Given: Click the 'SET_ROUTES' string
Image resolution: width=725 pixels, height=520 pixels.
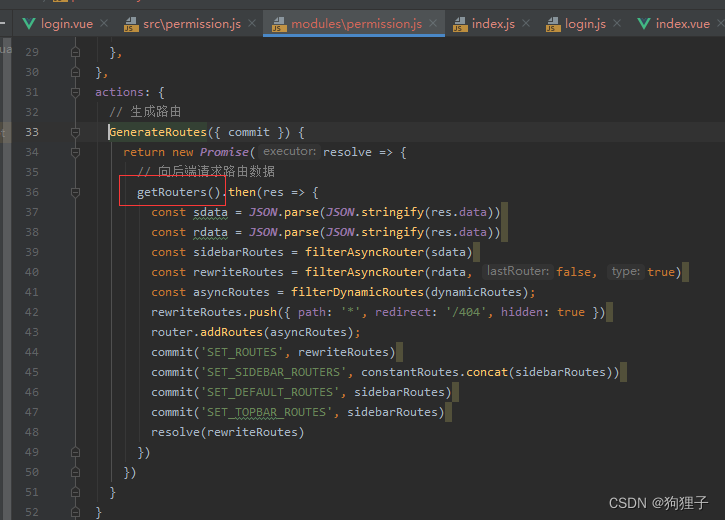Looking at the screenshot, I should pyautogui.click(x=242, y=352).
